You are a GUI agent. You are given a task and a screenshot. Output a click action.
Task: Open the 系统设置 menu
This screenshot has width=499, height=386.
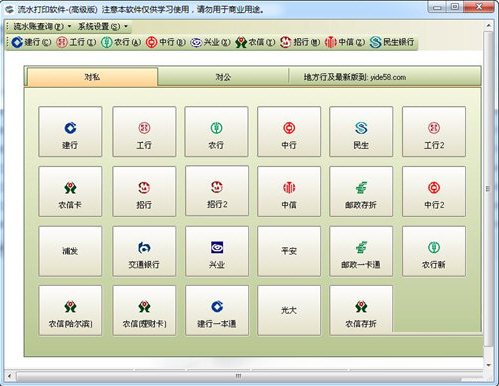[103, 26]
